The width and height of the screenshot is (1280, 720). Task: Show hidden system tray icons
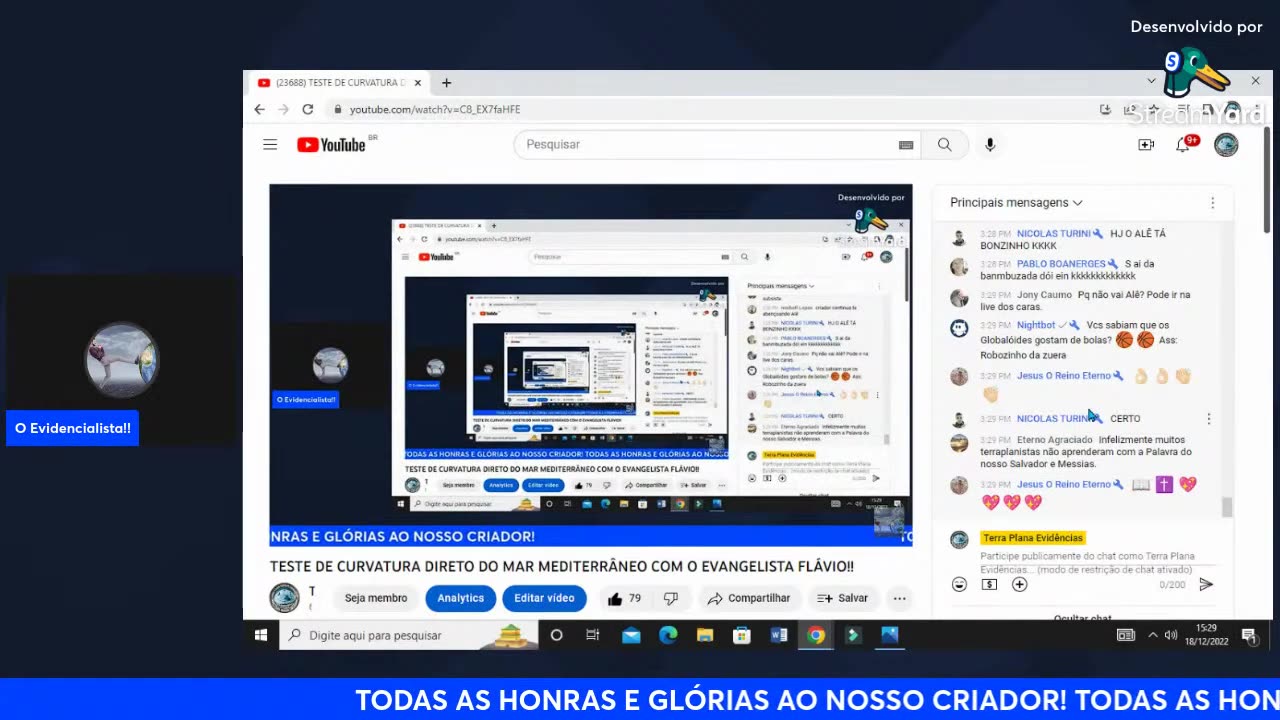tap(1153, 635)
